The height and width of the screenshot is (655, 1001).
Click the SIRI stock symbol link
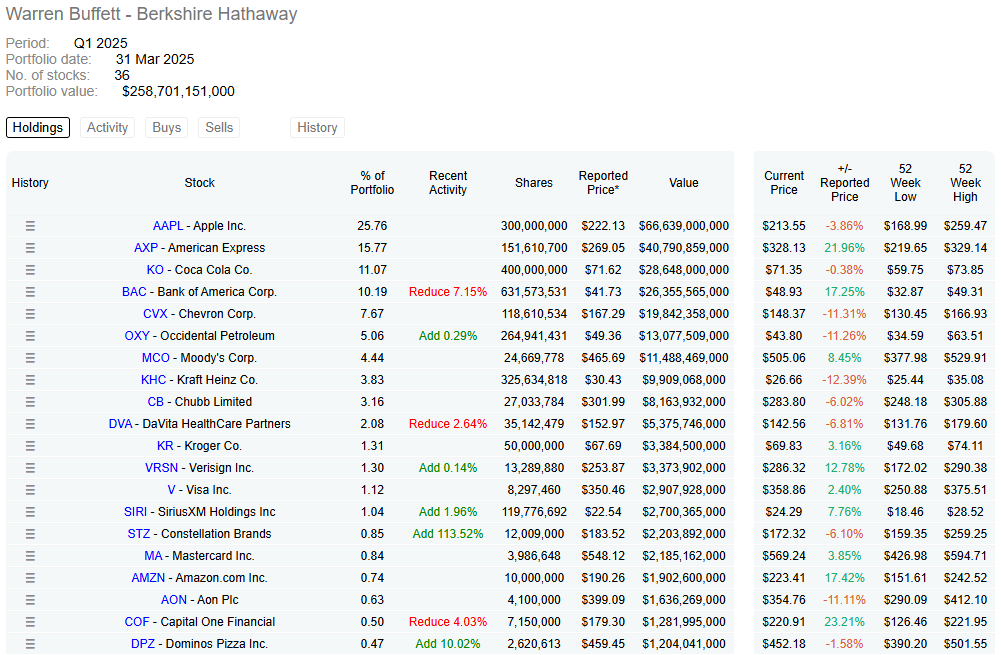click(x=136, y=512)
